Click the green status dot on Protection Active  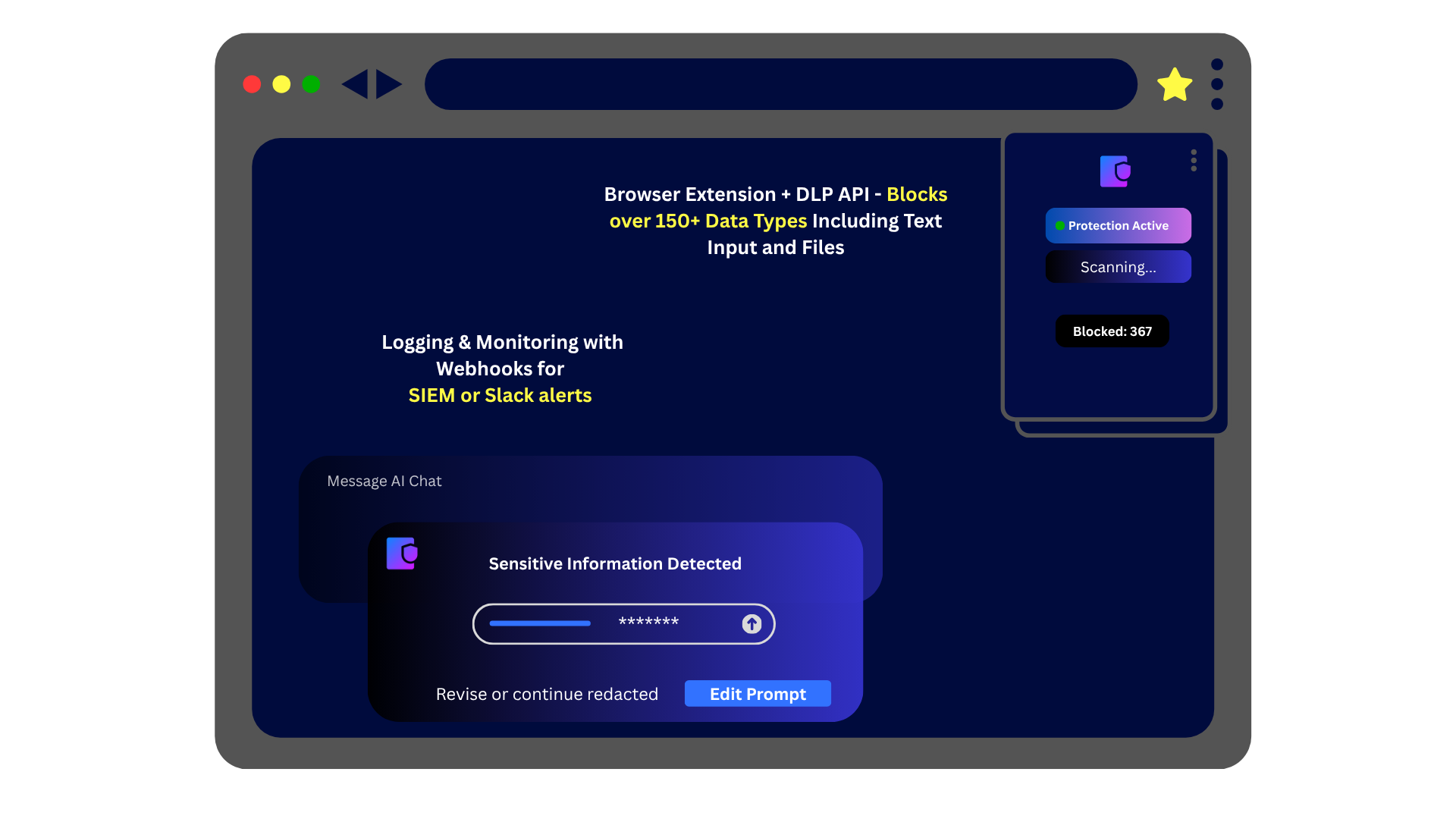coord(1059,225)
